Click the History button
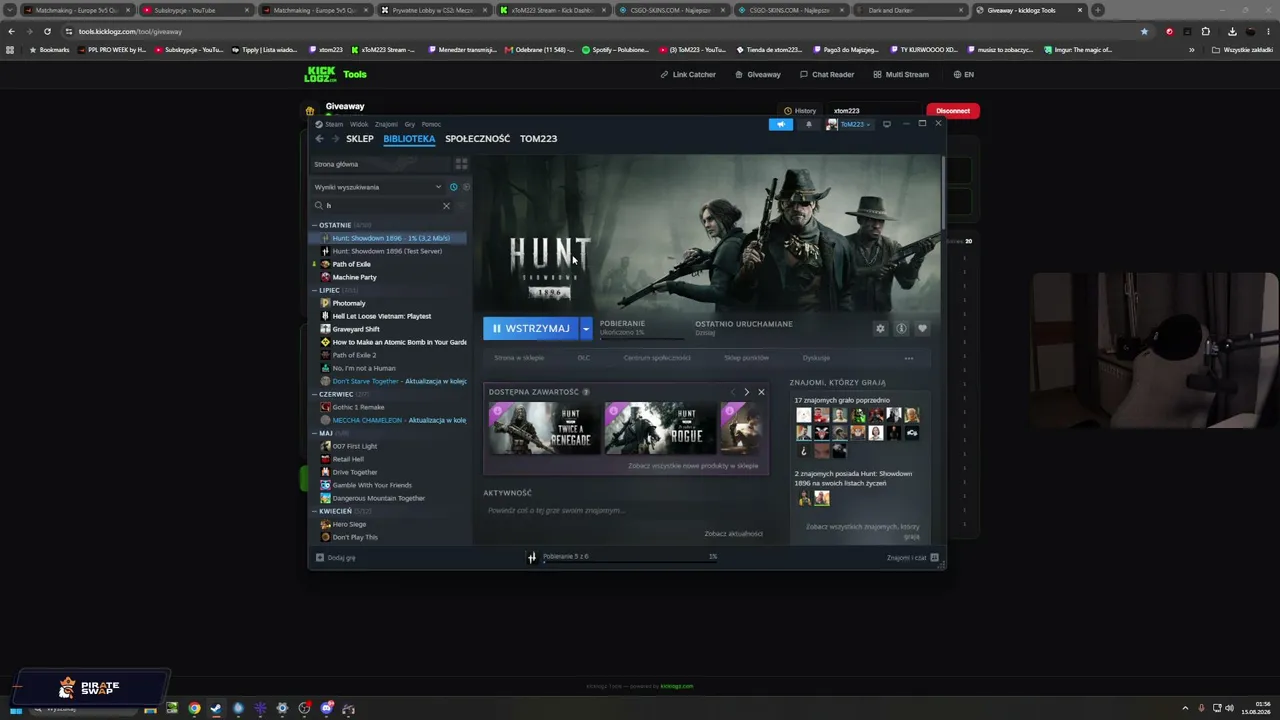 800,111
